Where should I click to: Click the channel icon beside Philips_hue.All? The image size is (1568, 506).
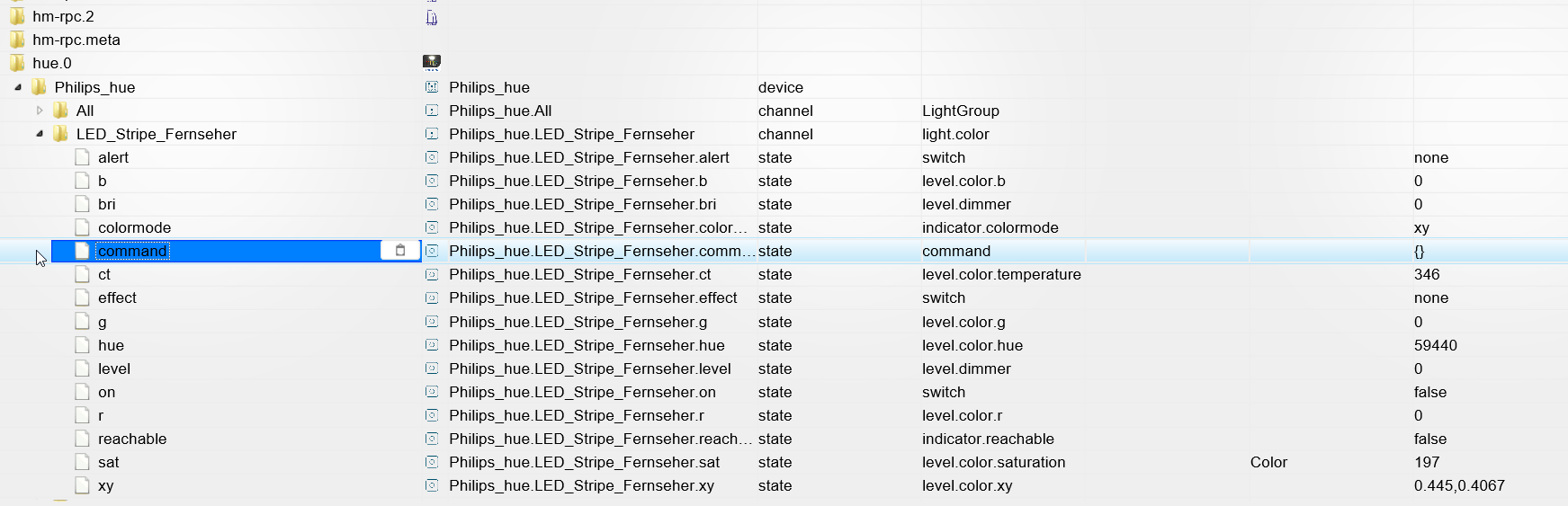pyautogui.click(x=432, y=111)
